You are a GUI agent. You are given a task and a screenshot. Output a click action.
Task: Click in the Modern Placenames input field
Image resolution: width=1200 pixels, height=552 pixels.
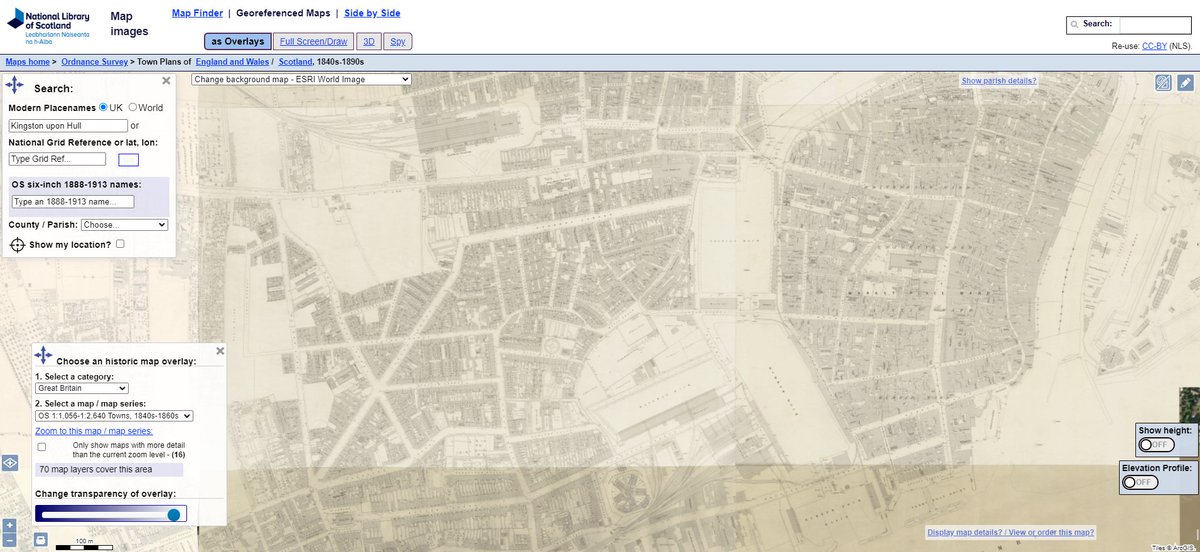[68, 126]
